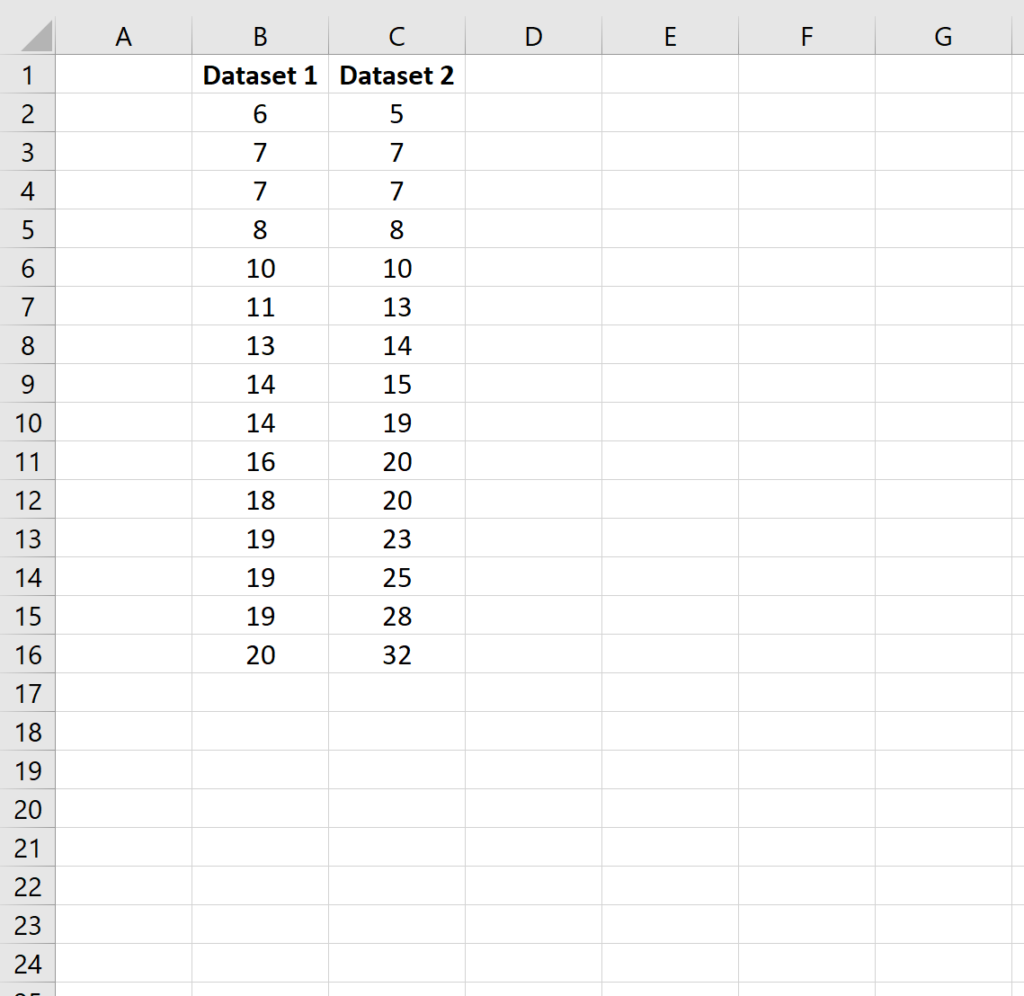Select row header 24

[x=29, y=964]
